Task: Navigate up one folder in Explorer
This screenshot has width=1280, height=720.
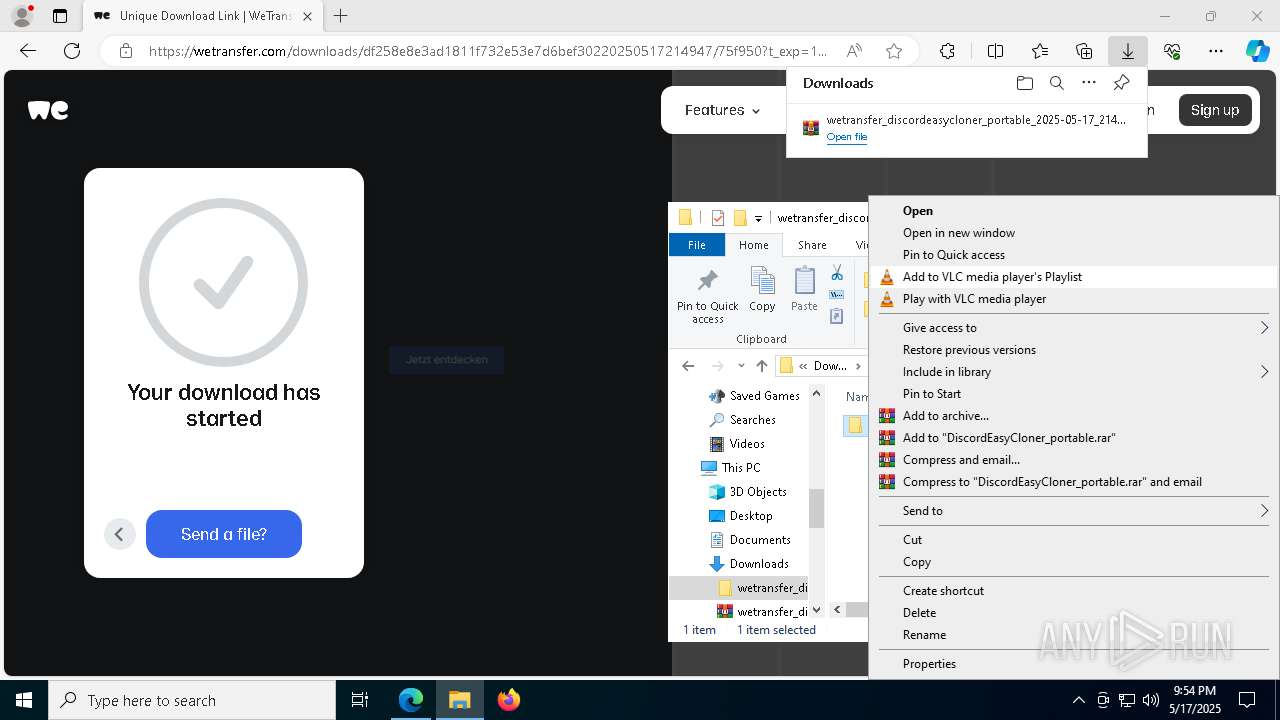Action: pyautogui.click(x=762, y=366)
